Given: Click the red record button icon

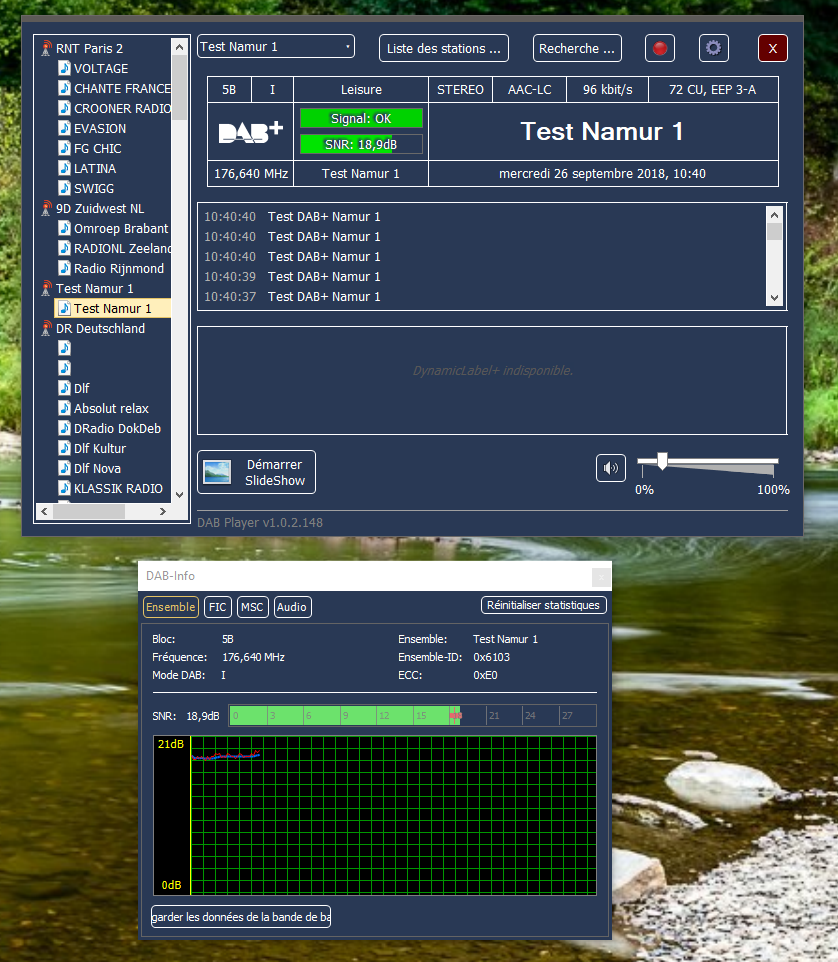Looking at the screenshot, I should (x=660, y=48).
